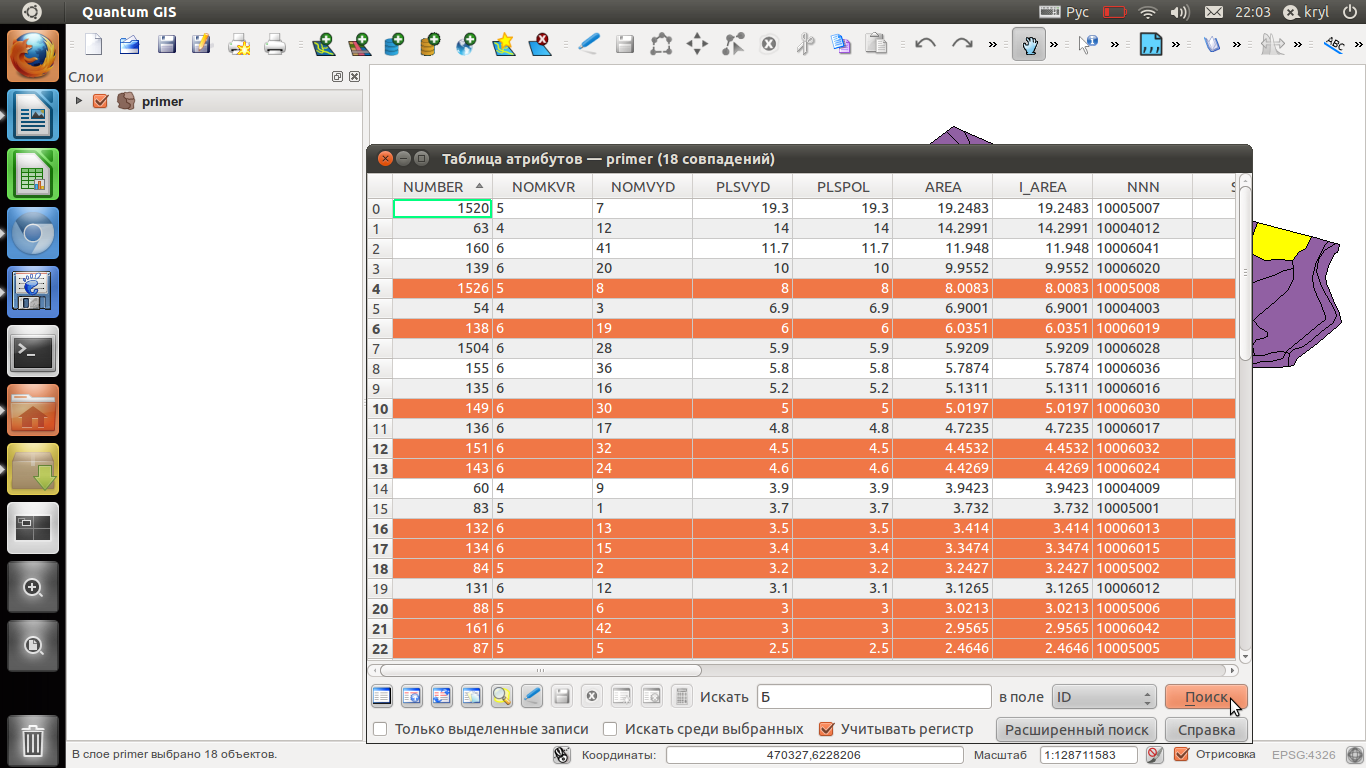Expand the primer layer tree node
The width and height of the screenshot is (1366, 768).
pos(79,101)
